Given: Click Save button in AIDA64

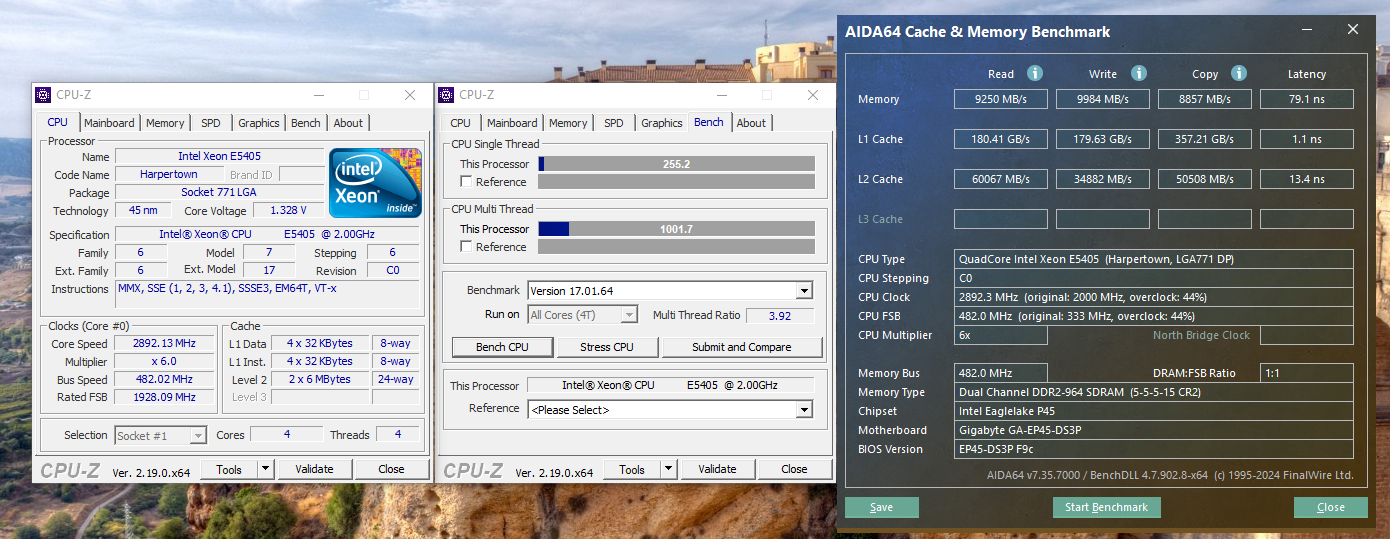Looking at the screenshot, I should (881, 507).
